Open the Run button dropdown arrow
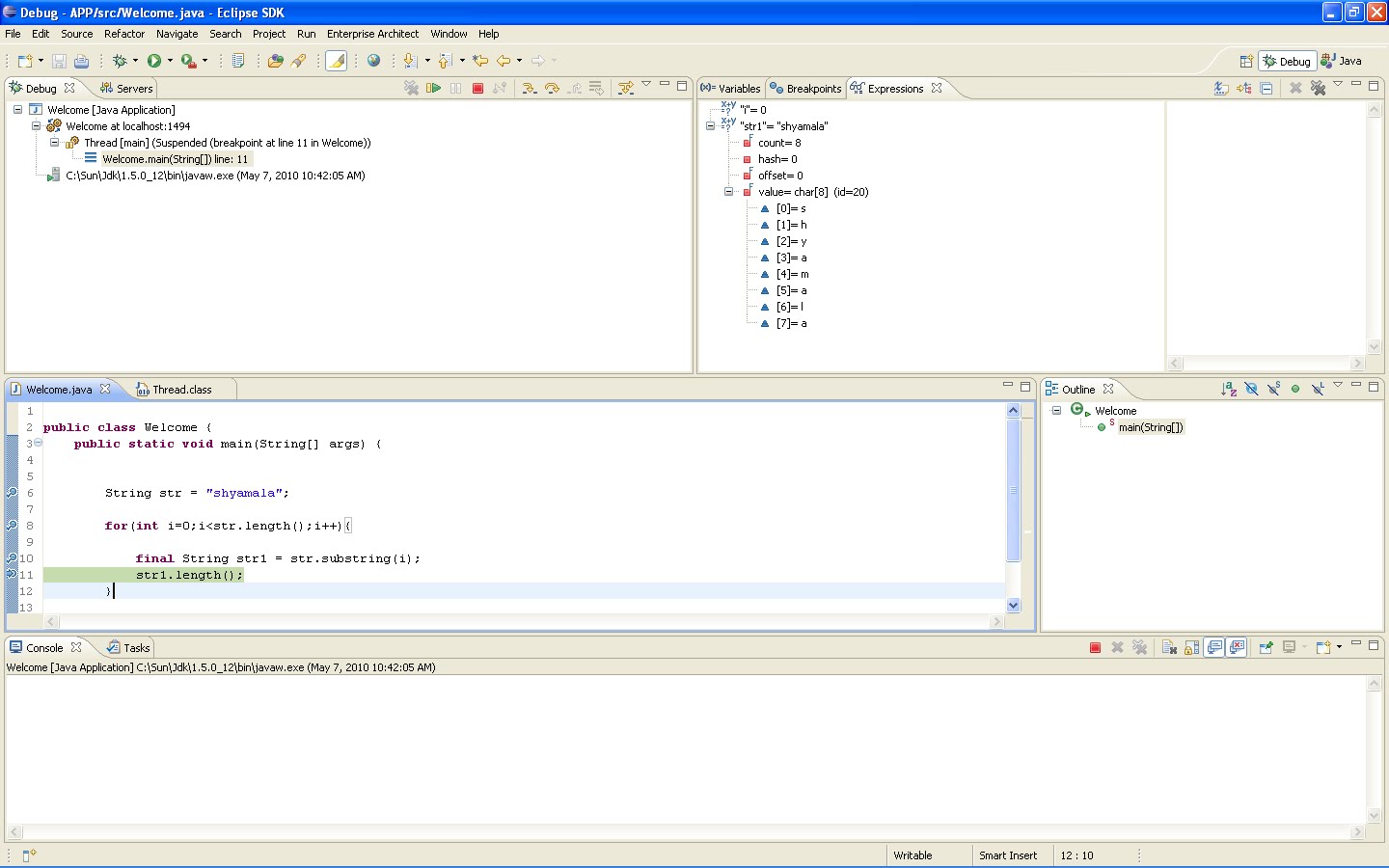Viewport: 1389px width, 868px height. [170, 61]
